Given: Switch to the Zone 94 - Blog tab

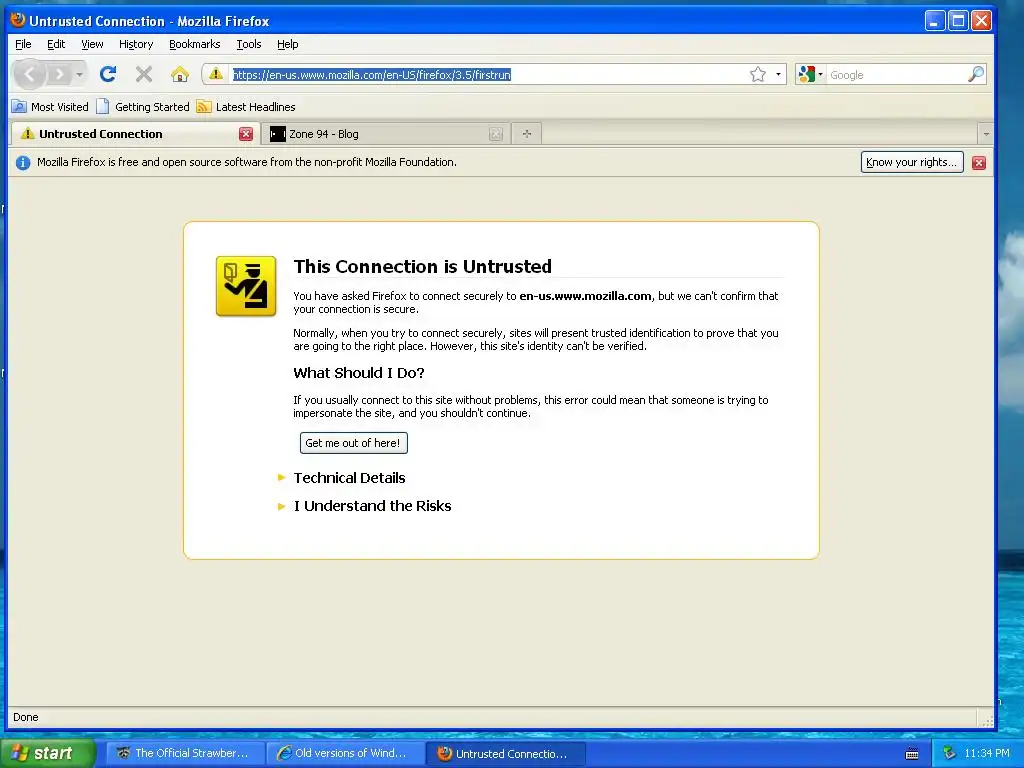Looking at the screenshot, I should click(x=385, y=134).
